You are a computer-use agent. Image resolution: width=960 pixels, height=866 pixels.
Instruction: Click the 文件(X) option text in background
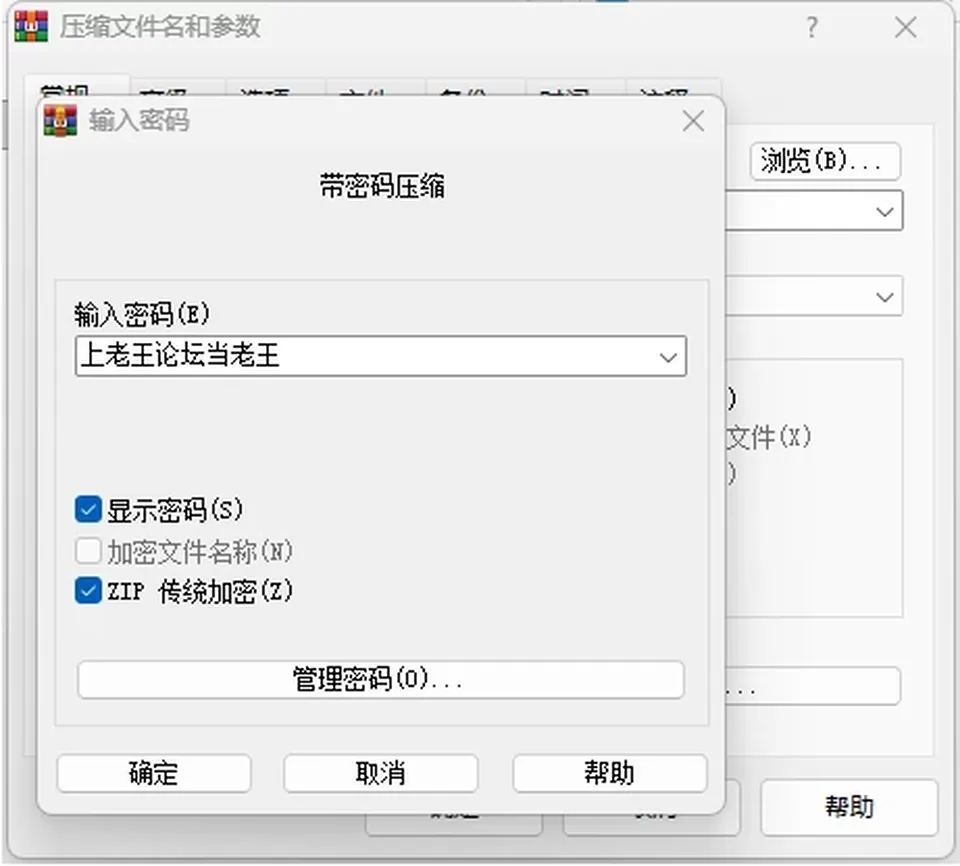coord(769,437)
